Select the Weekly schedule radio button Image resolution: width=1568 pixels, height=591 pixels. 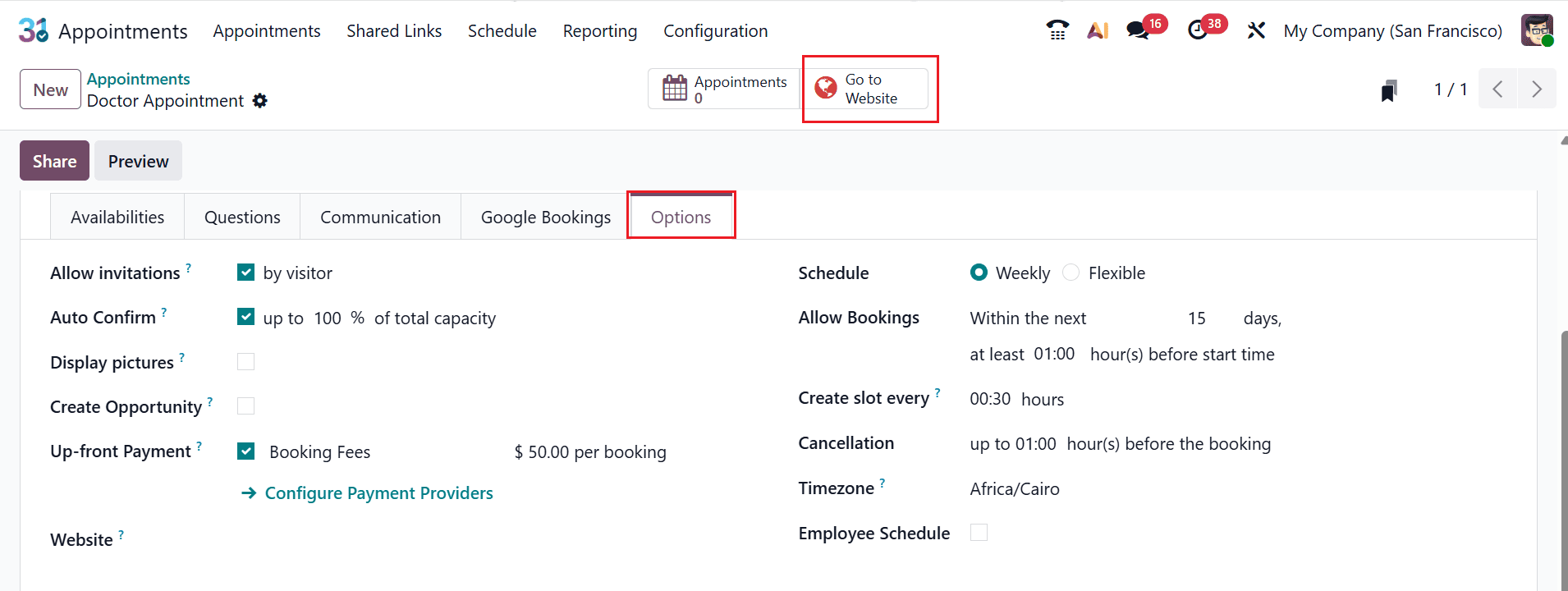click(x=979, y=272)
